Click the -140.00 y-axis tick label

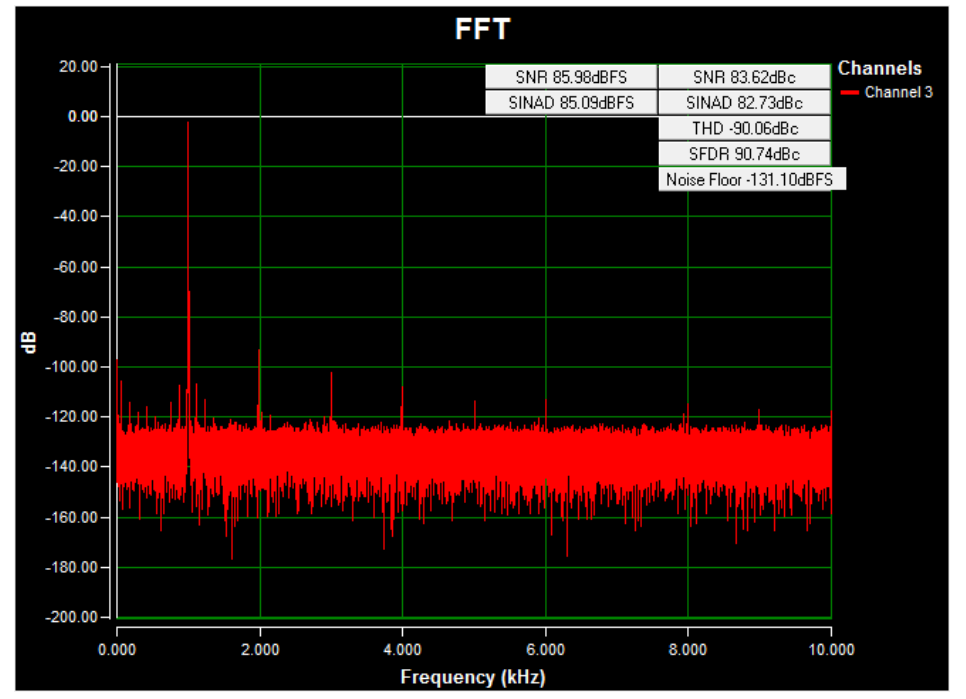(72, 467)
